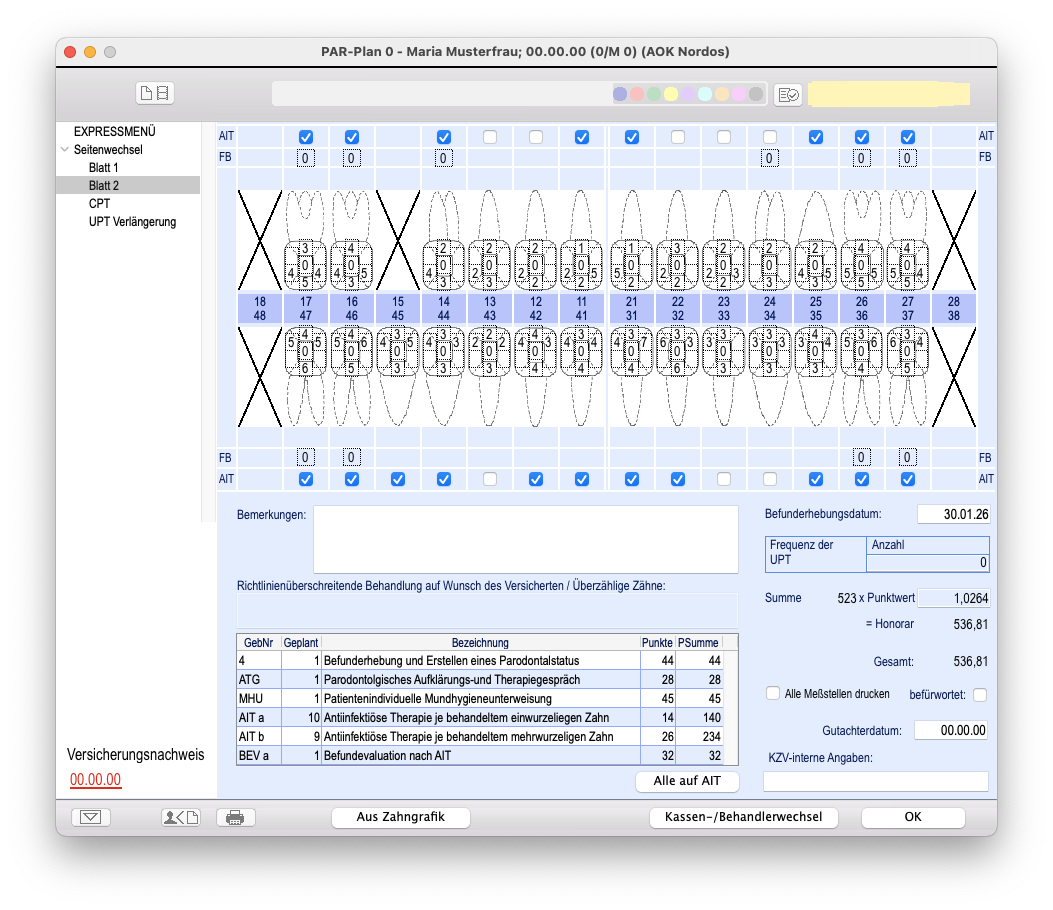This screenshot has width=1053, height=910.
Task: Open Blatt 1 in the sidebar
Action: (103, 168)
